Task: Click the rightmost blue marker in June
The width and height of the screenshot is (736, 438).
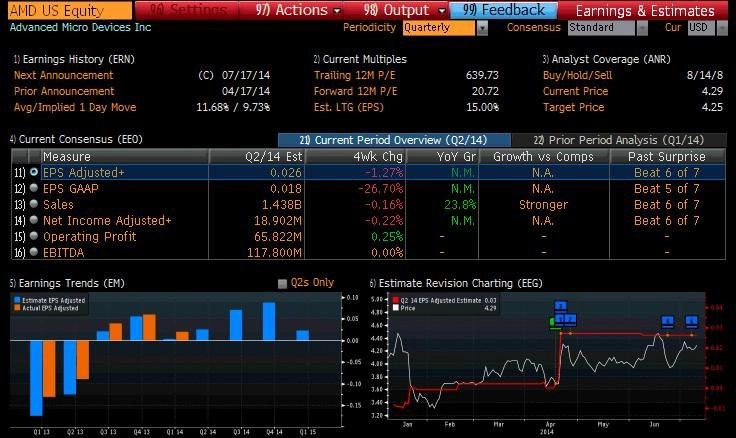Action: [691, 322]
